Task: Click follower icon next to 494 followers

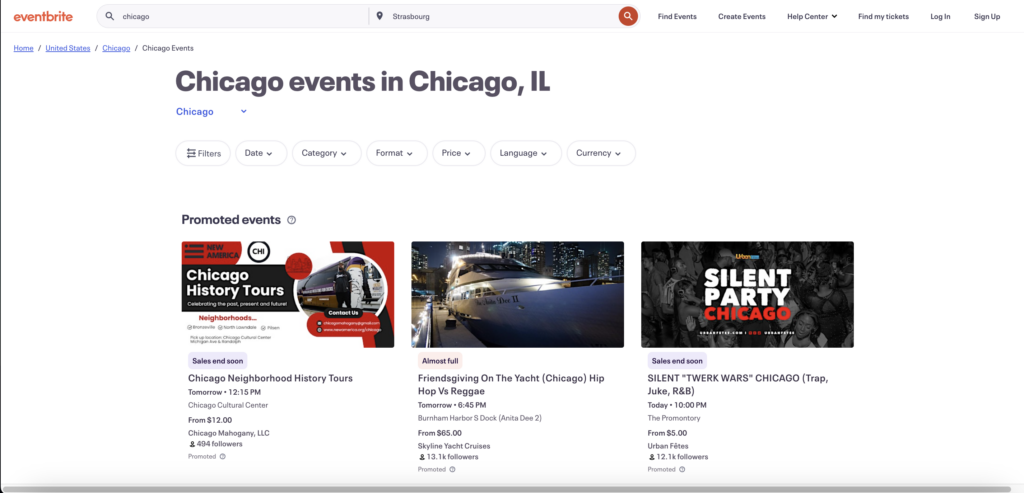Action: coord(191,444)
